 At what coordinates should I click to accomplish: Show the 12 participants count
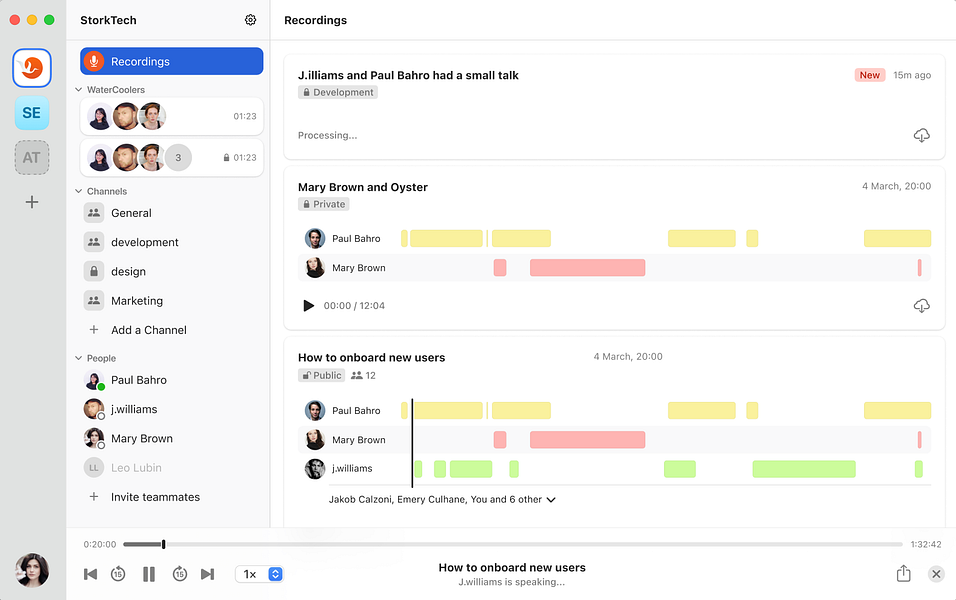pyautogui.click(x=363, y=376)
